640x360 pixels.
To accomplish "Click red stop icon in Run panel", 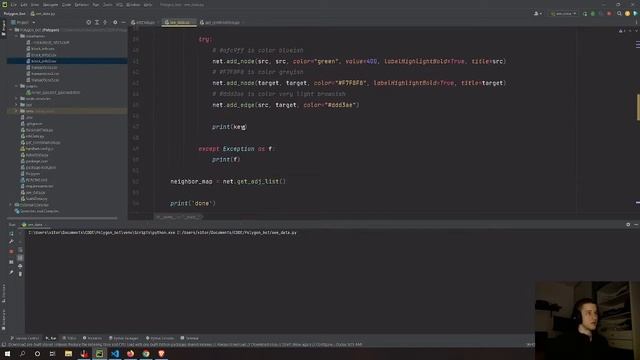I will point(11,251).
